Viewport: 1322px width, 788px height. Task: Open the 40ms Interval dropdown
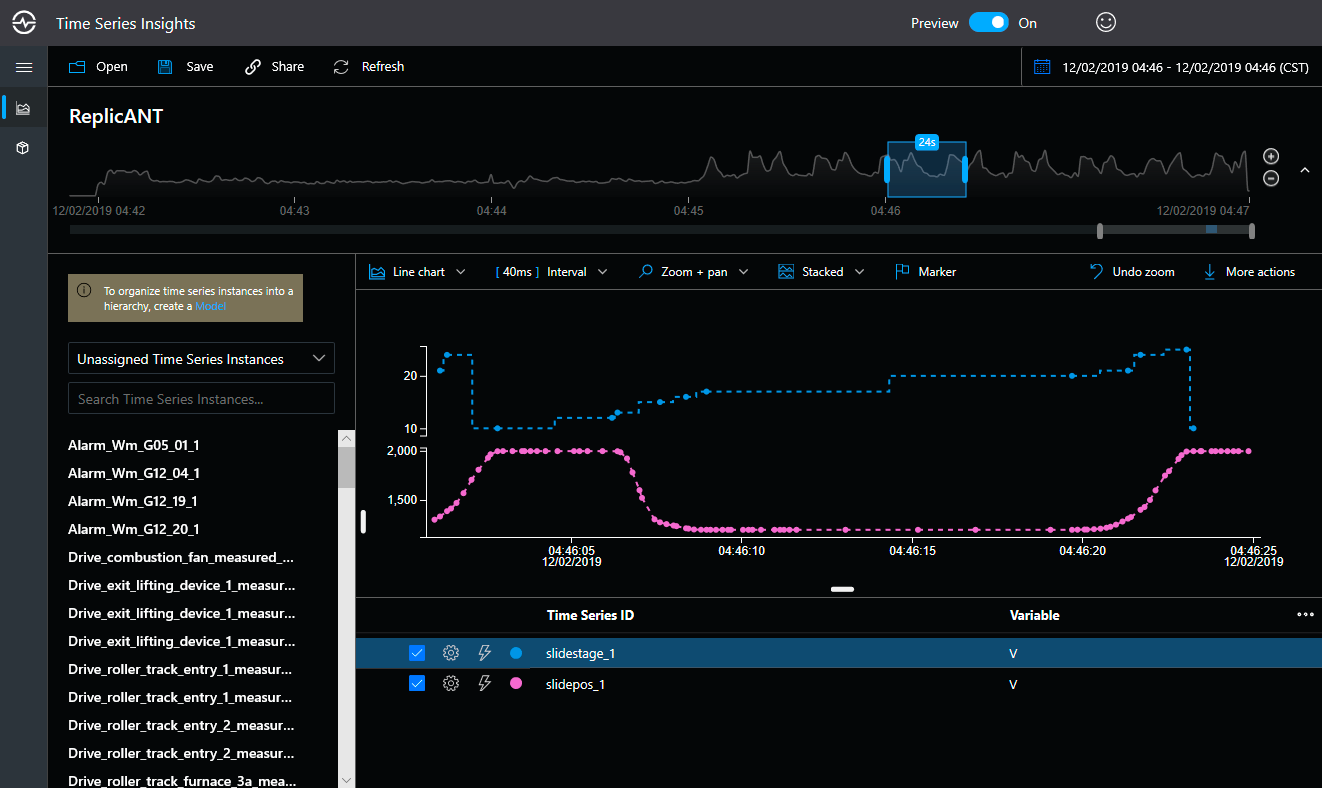point(552,272)
